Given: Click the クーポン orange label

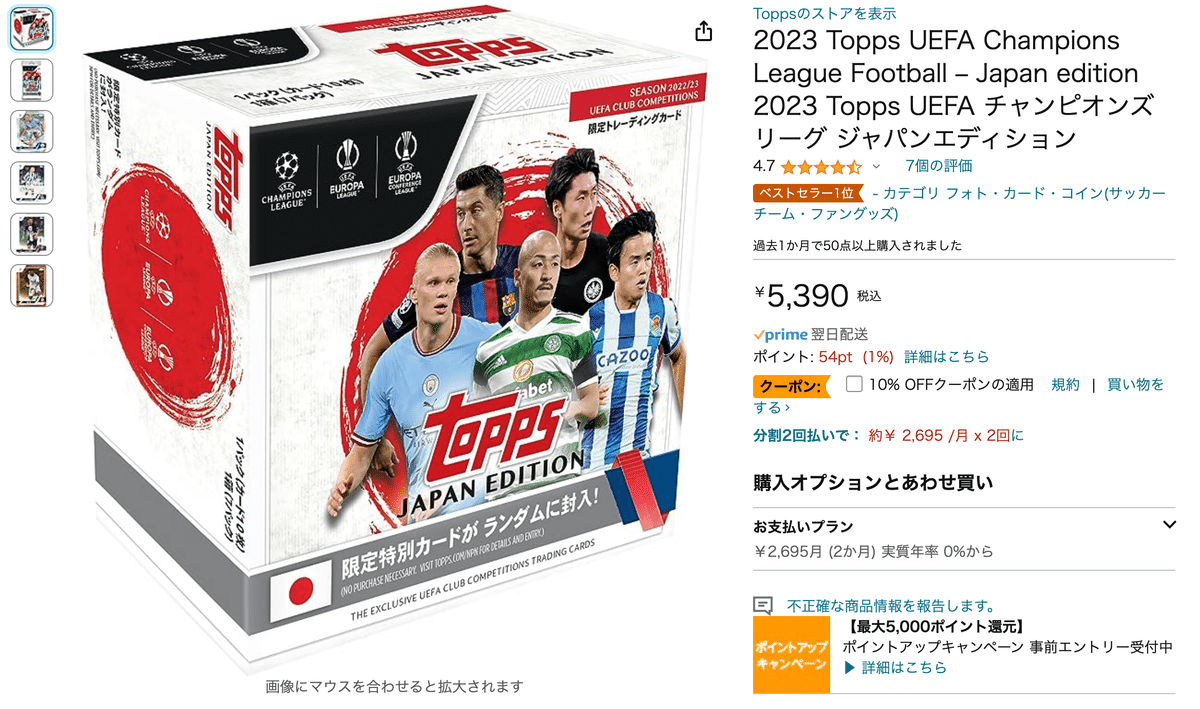Looking at the screenshot, I should [x=791, y=385].
